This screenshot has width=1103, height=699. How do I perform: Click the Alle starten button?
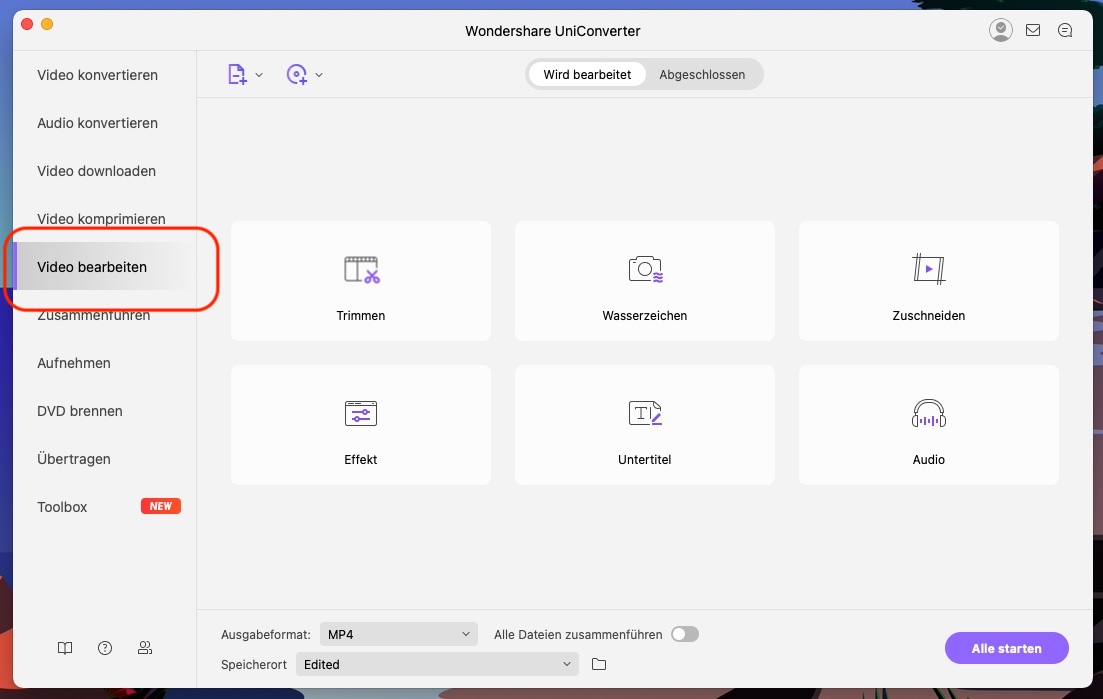click(1006, 648)
